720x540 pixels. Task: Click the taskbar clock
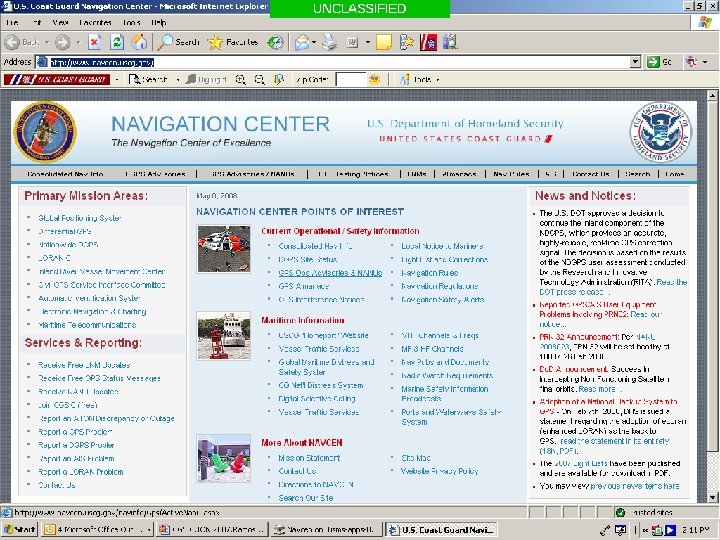696,530
